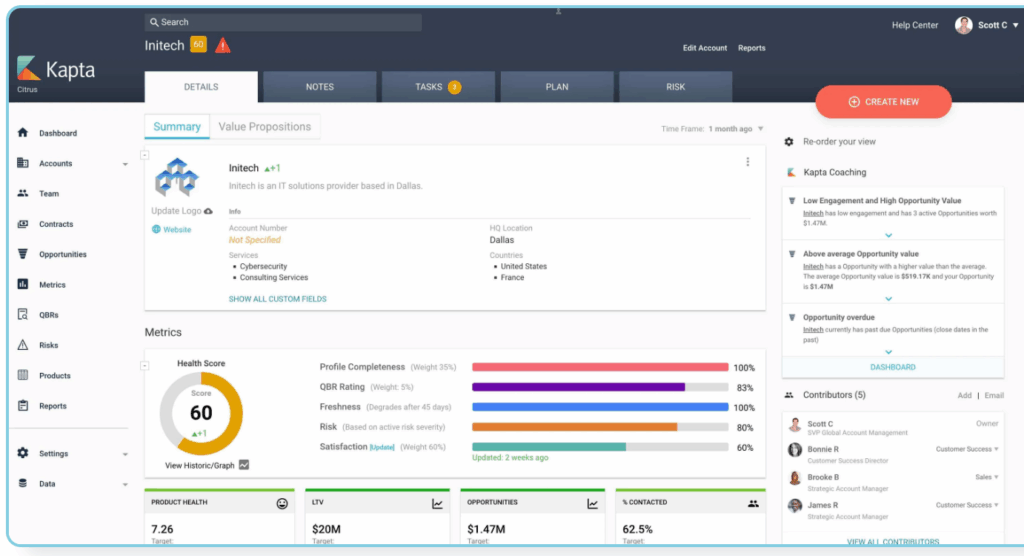The width and height of the screenshot is (1024, 556).
Task: Click the Opportunities card line chart icon
Action: (x=592, y=503)
